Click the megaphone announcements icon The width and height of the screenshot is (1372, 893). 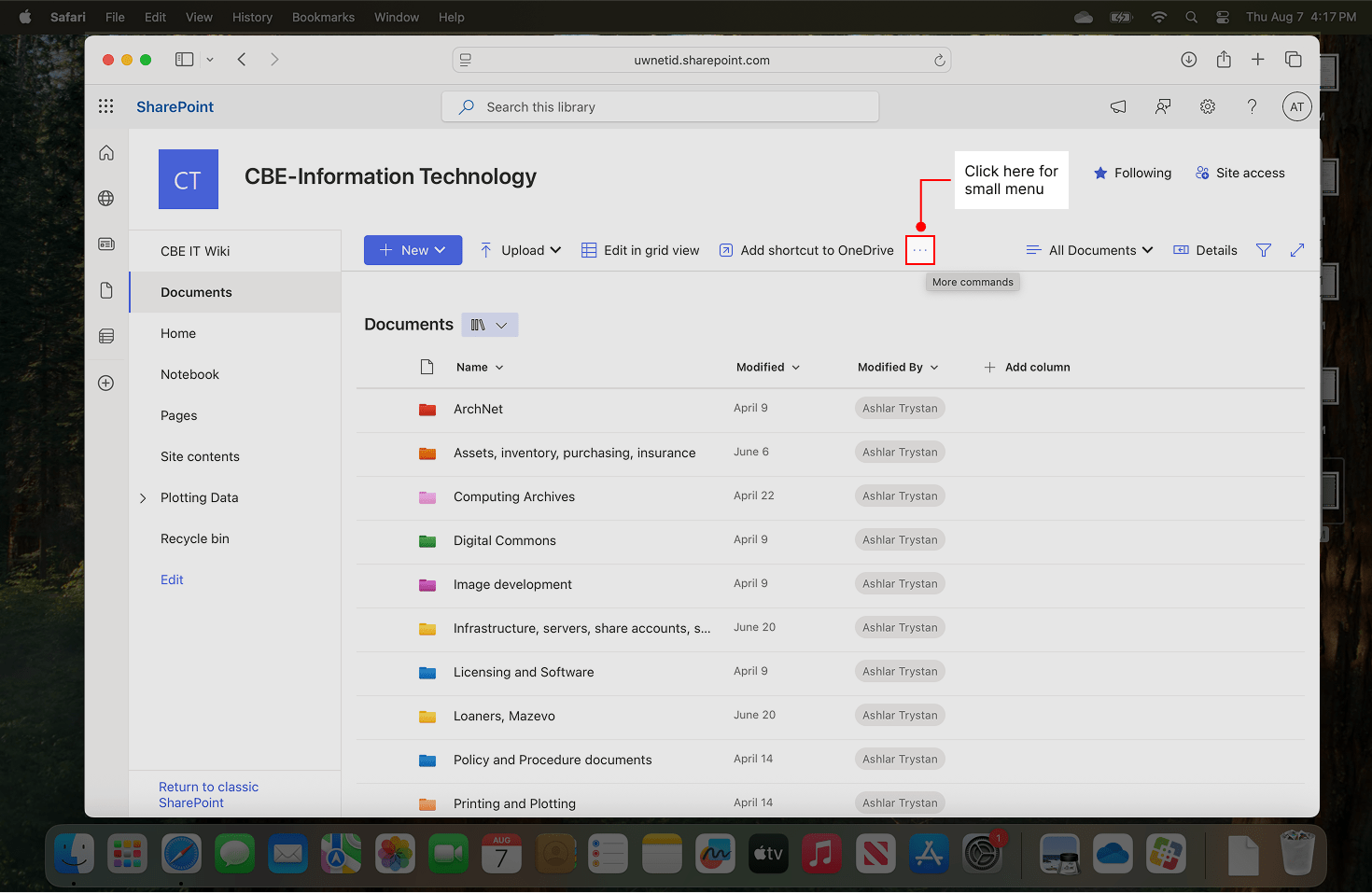pyautogui.click(x=1118, y=106)
